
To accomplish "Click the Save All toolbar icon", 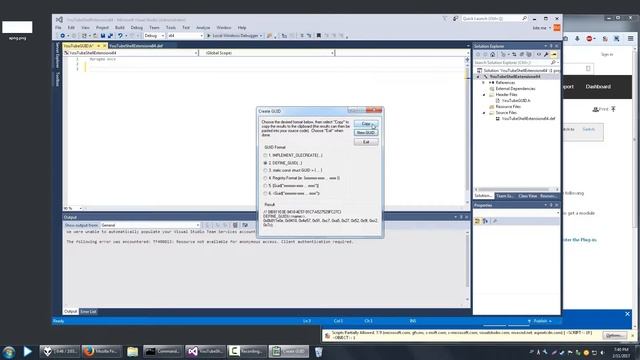I will click(x=110, y=36).
